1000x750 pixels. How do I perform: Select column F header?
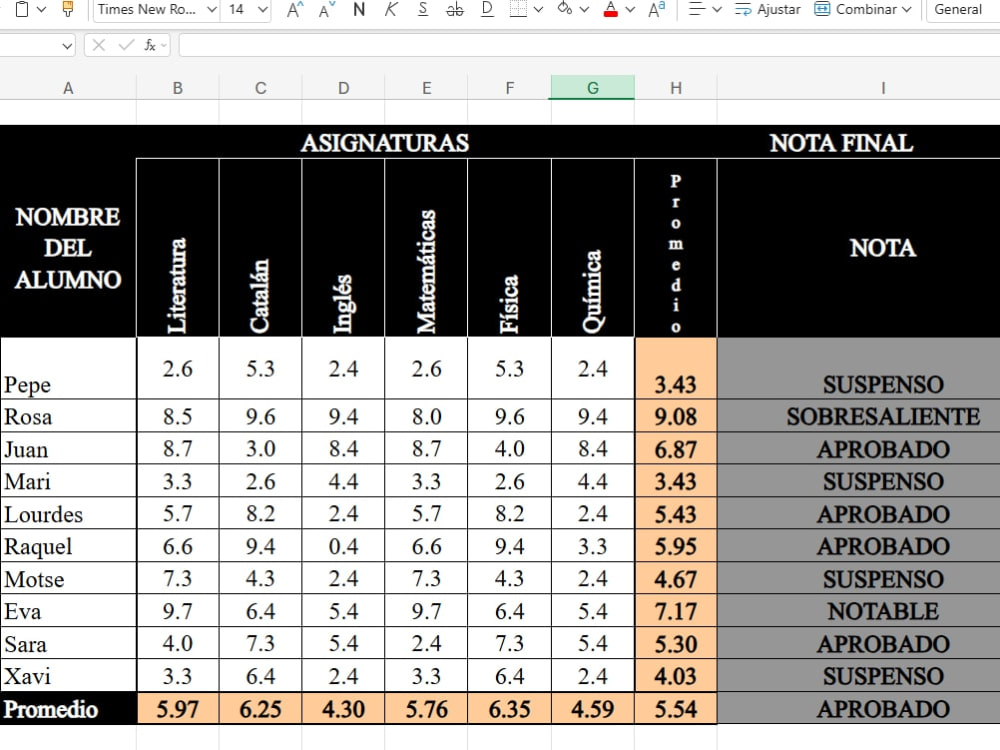[510, 88]
